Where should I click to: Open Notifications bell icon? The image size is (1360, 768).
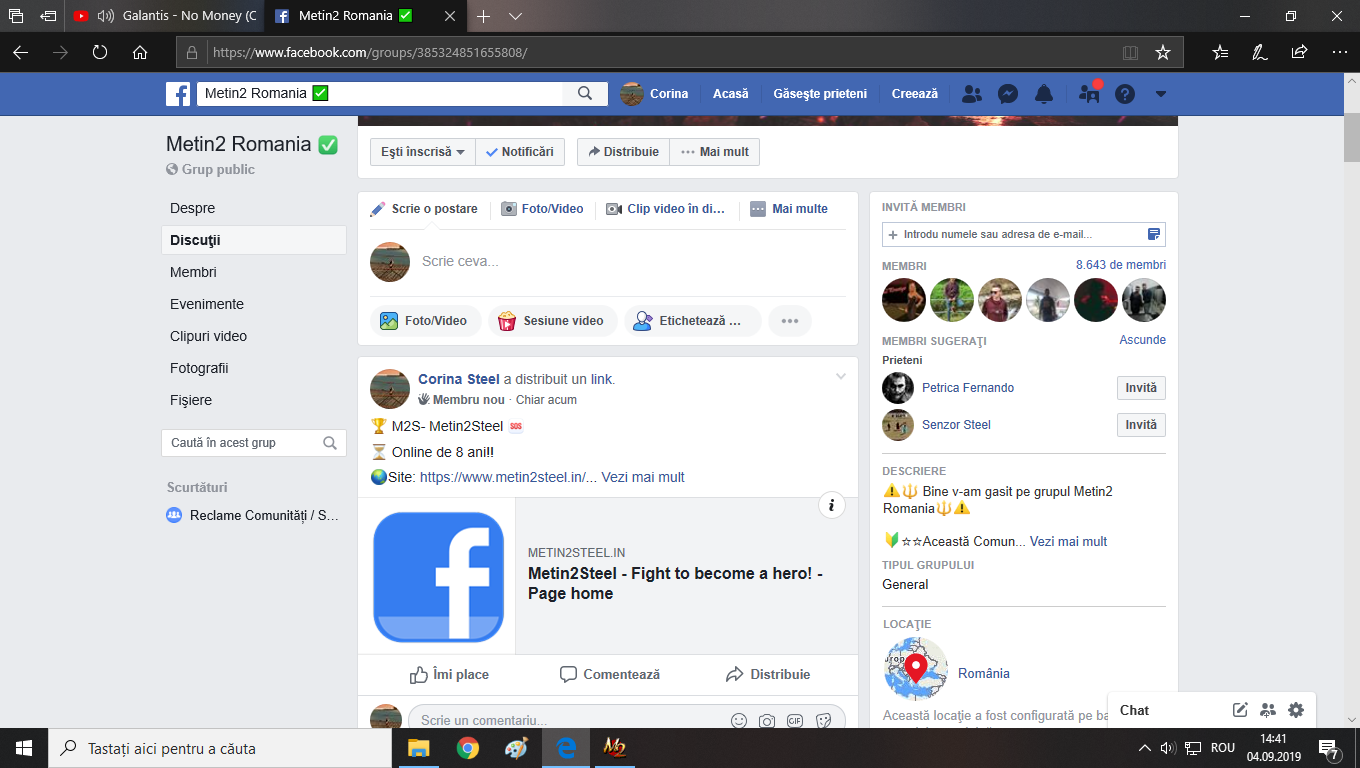(1044, 94)
